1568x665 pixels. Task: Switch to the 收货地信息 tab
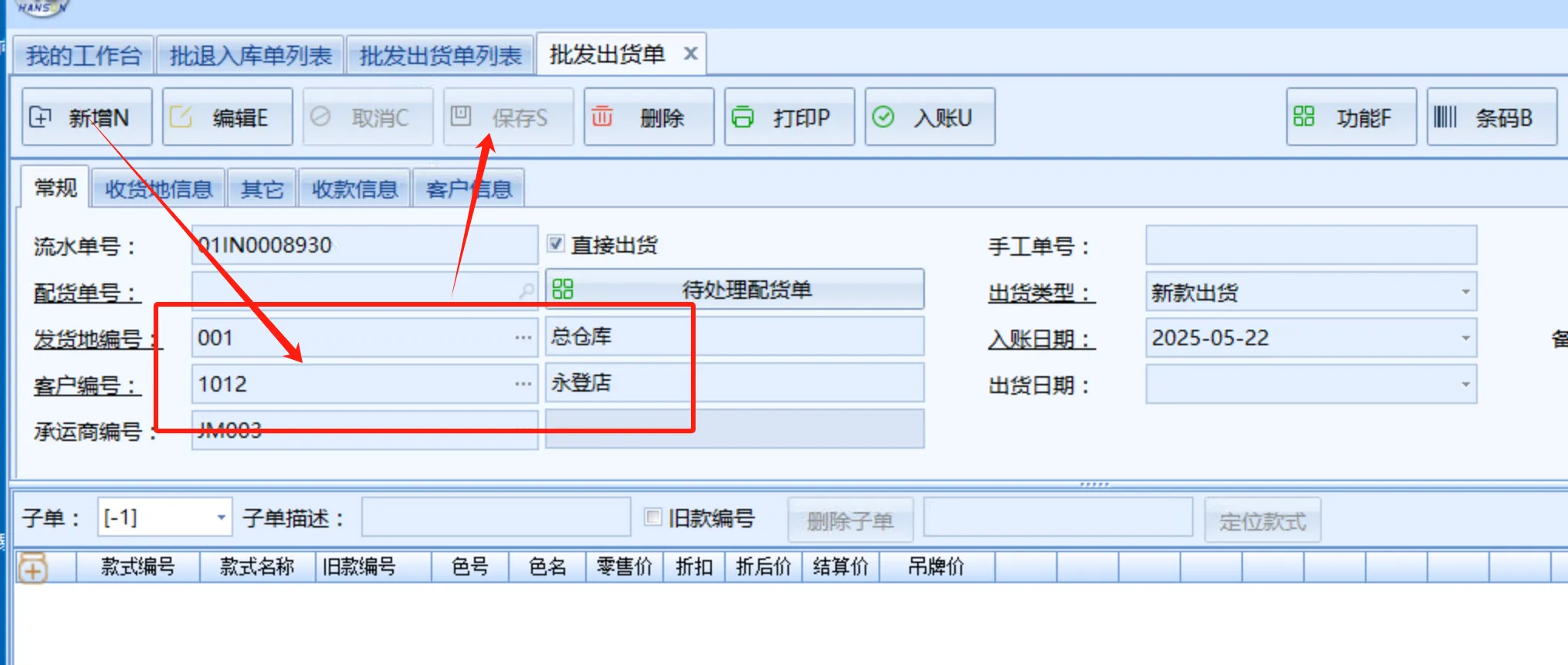pyautogui.click(x=159, y=189)
